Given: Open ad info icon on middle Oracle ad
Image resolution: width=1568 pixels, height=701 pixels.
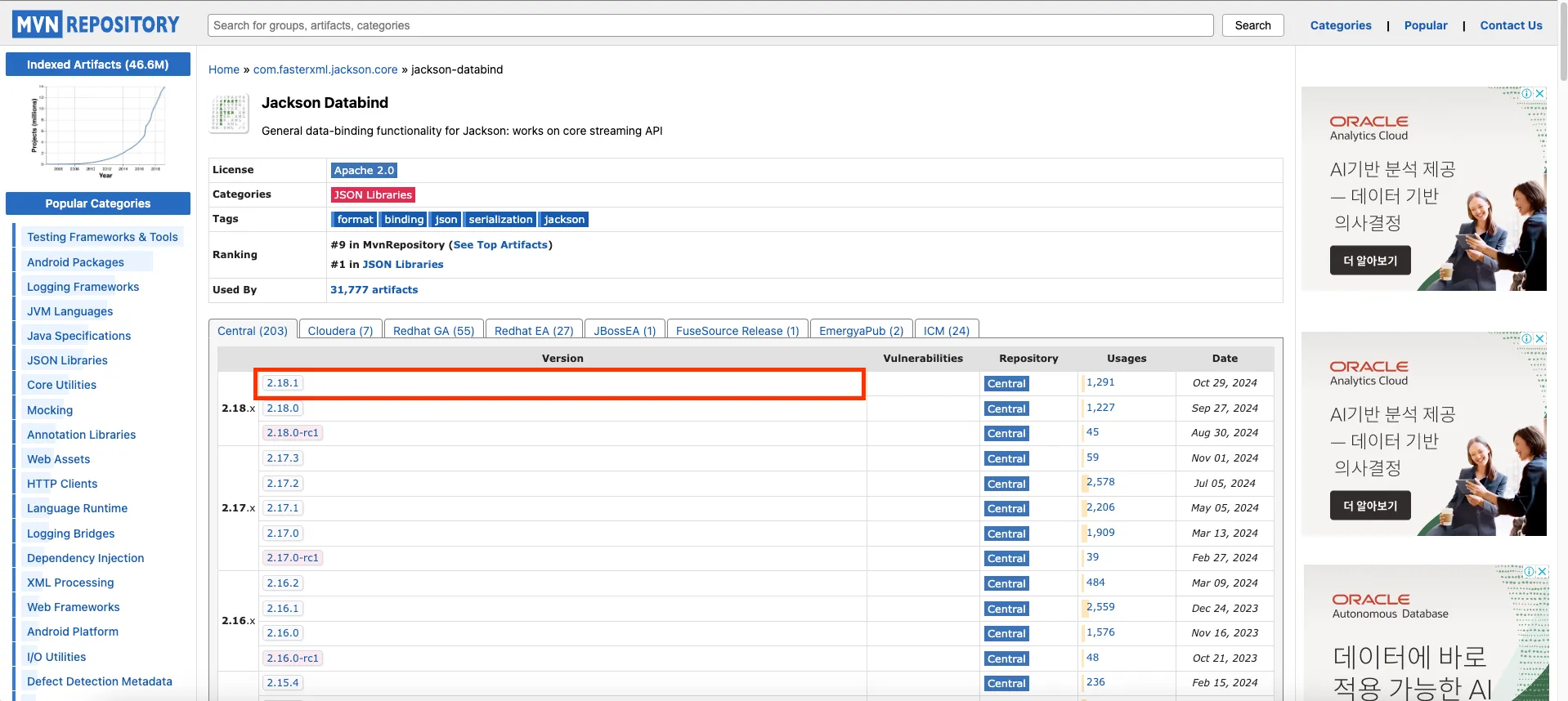Looking at the screenshot, I should [1527, 338].
